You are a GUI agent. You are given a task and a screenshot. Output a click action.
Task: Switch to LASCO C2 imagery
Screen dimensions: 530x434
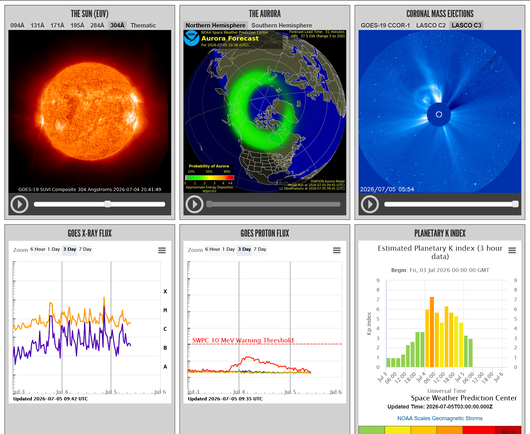(x=431, y=25)
